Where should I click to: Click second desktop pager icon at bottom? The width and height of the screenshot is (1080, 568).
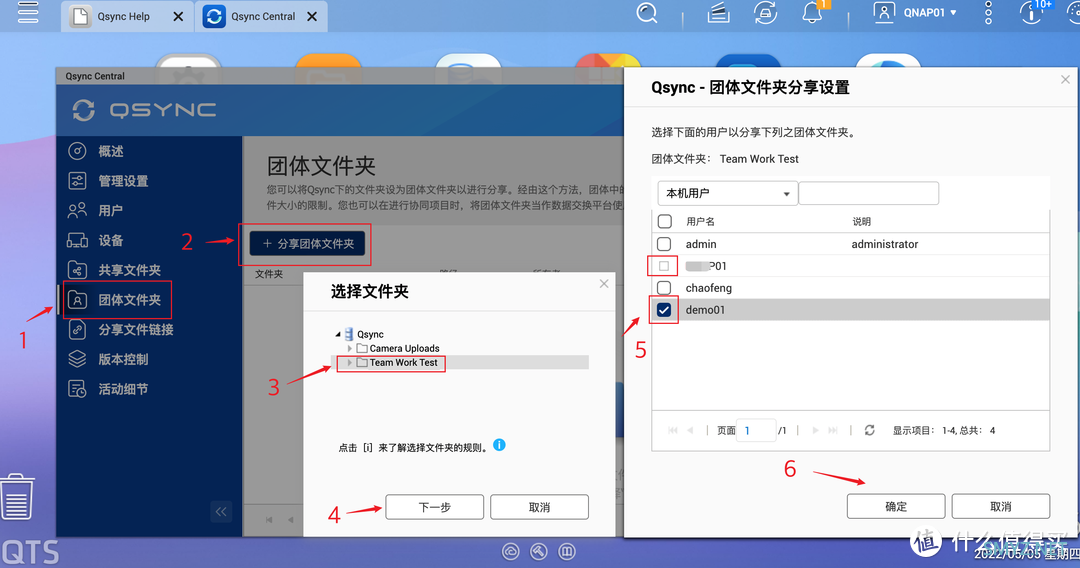(x=539, y=551)
